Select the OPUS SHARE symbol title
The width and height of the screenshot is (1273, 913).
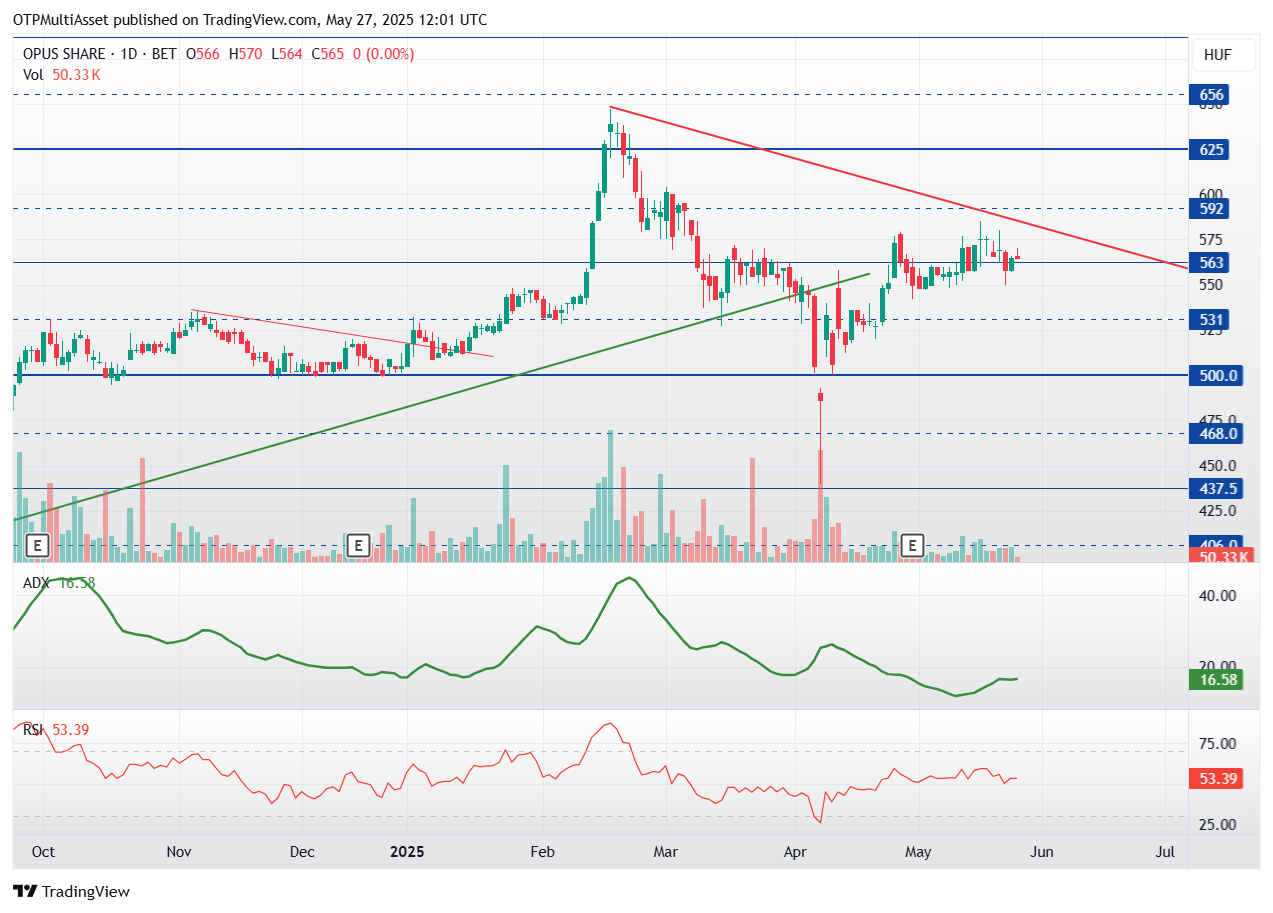click(x=65, y=54)
